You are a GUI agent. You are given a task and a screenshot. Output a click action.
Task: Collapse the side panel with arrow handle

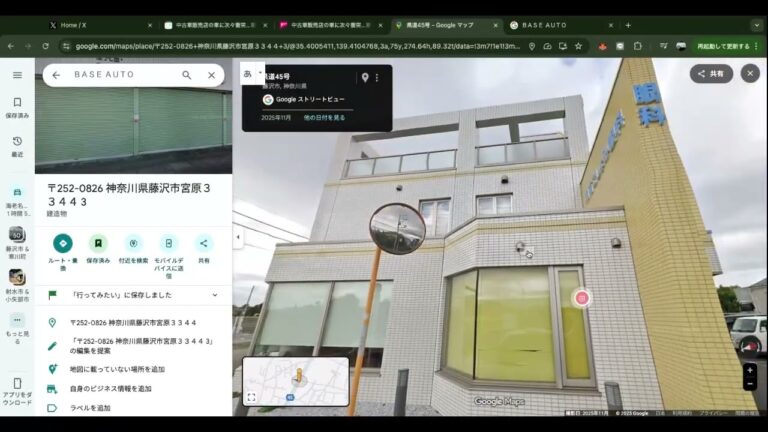(238, 237)
